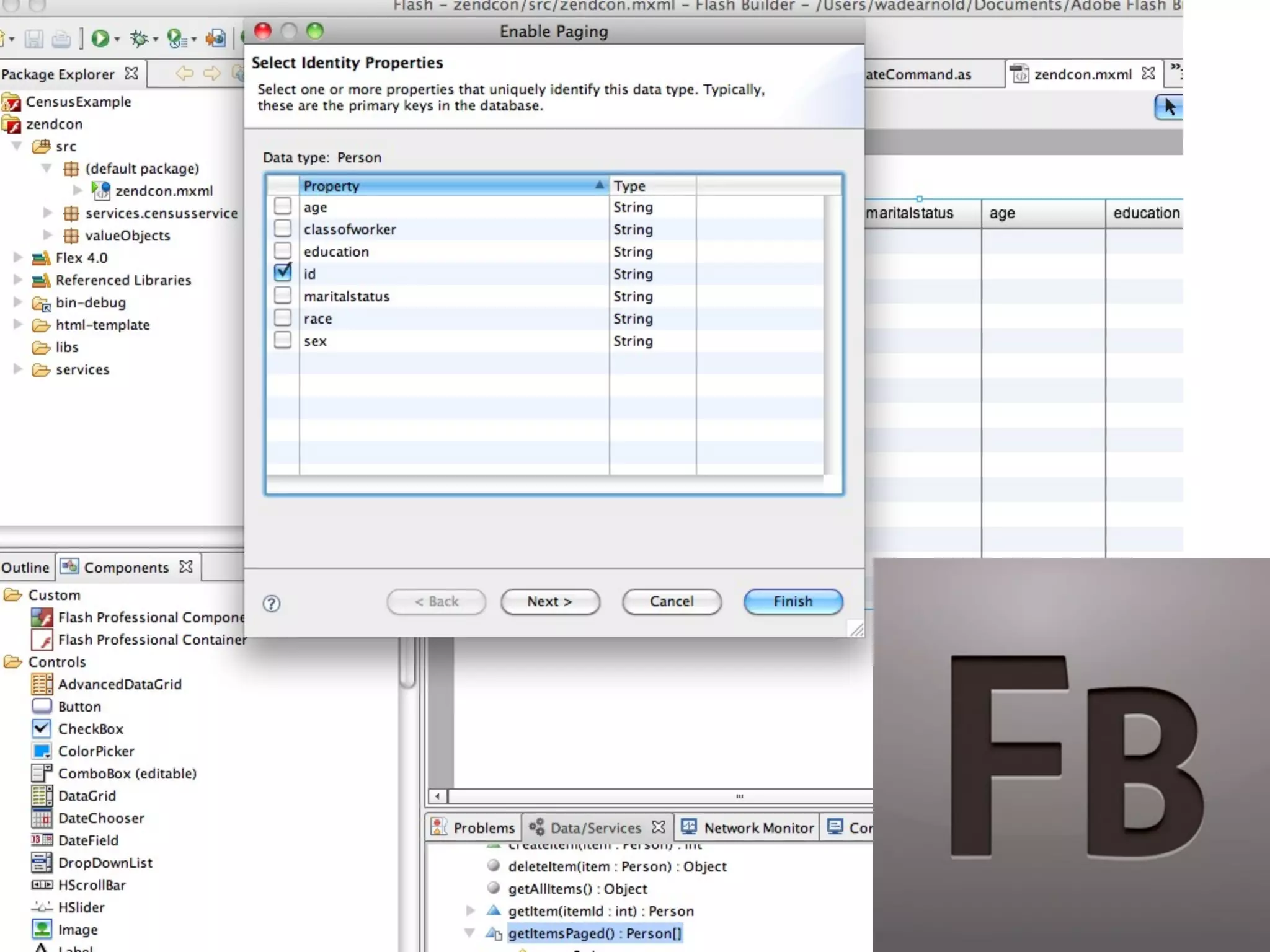Collapse the src folder tree
The width and height of the screenshot is (1270, 952).
click(18, 146)
